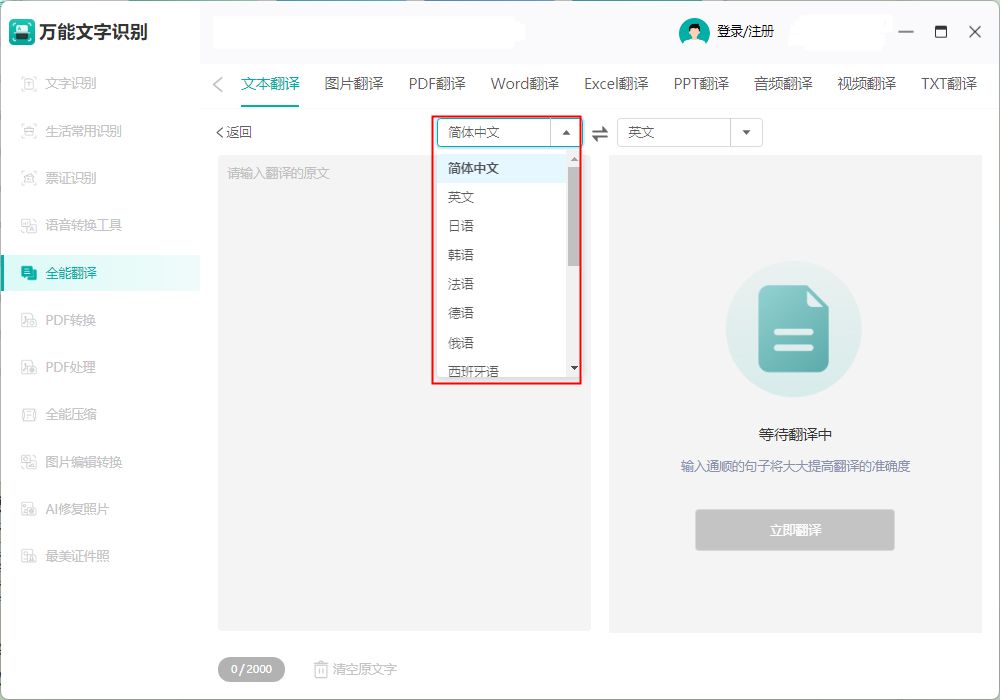This screenshot has width=1000, height=700.
Task: Switch to the 图片翻译 tab
Action: (354, 84)
